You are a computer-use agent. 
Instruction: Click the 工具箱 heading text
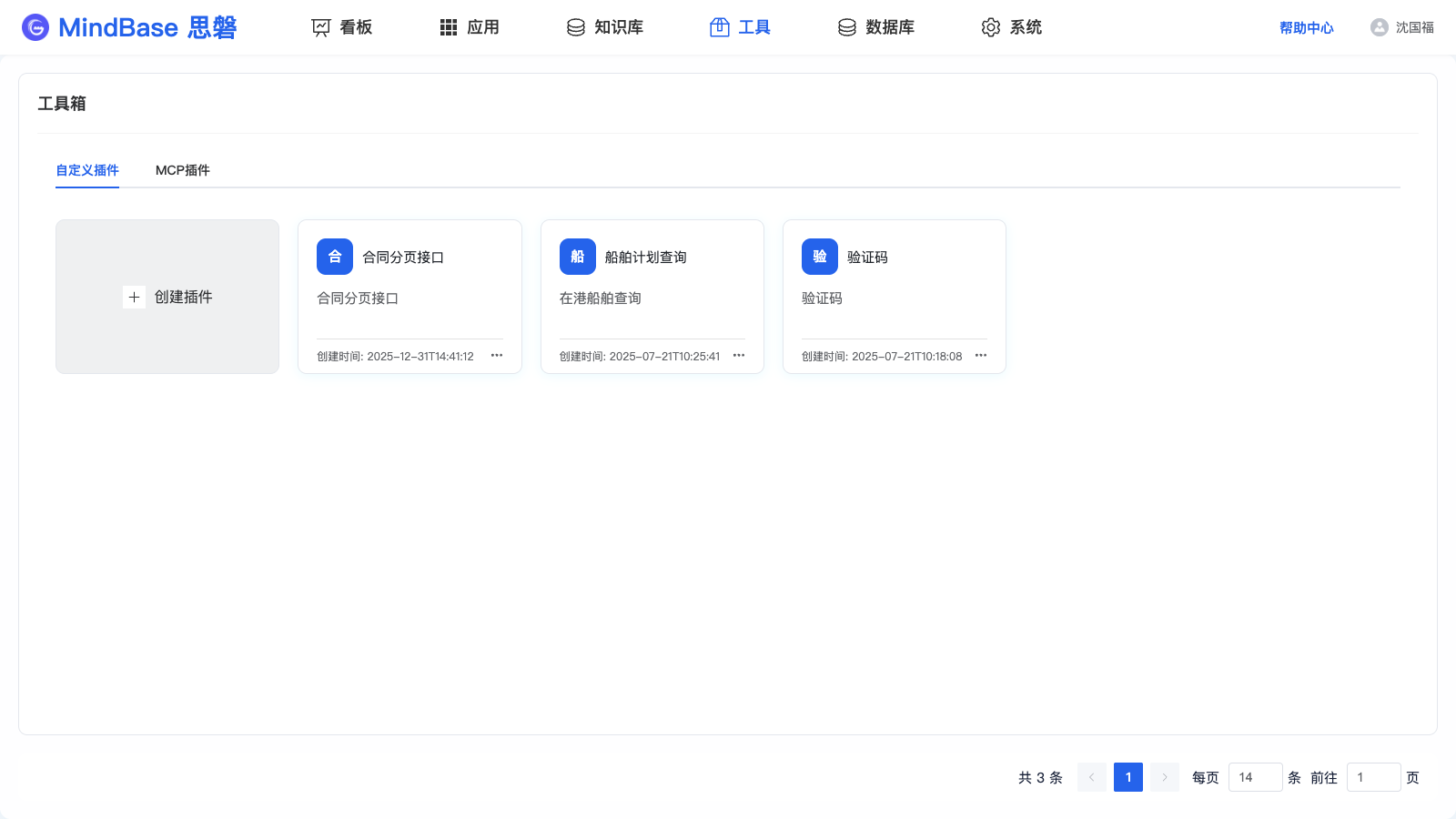(62, 104)
